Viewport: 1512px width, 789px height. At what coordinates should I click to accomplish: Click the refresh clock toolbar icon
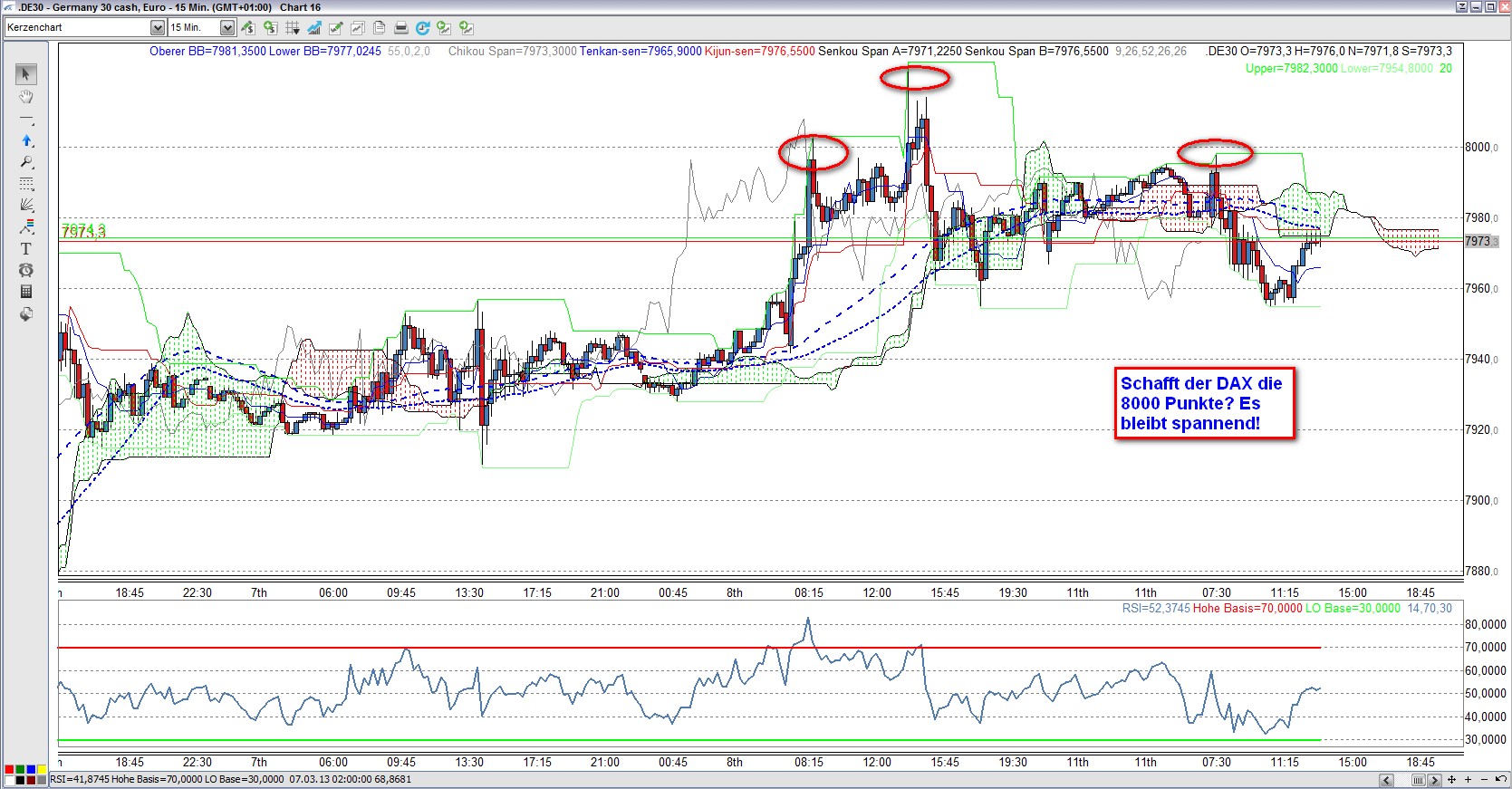tap(422, 28)
